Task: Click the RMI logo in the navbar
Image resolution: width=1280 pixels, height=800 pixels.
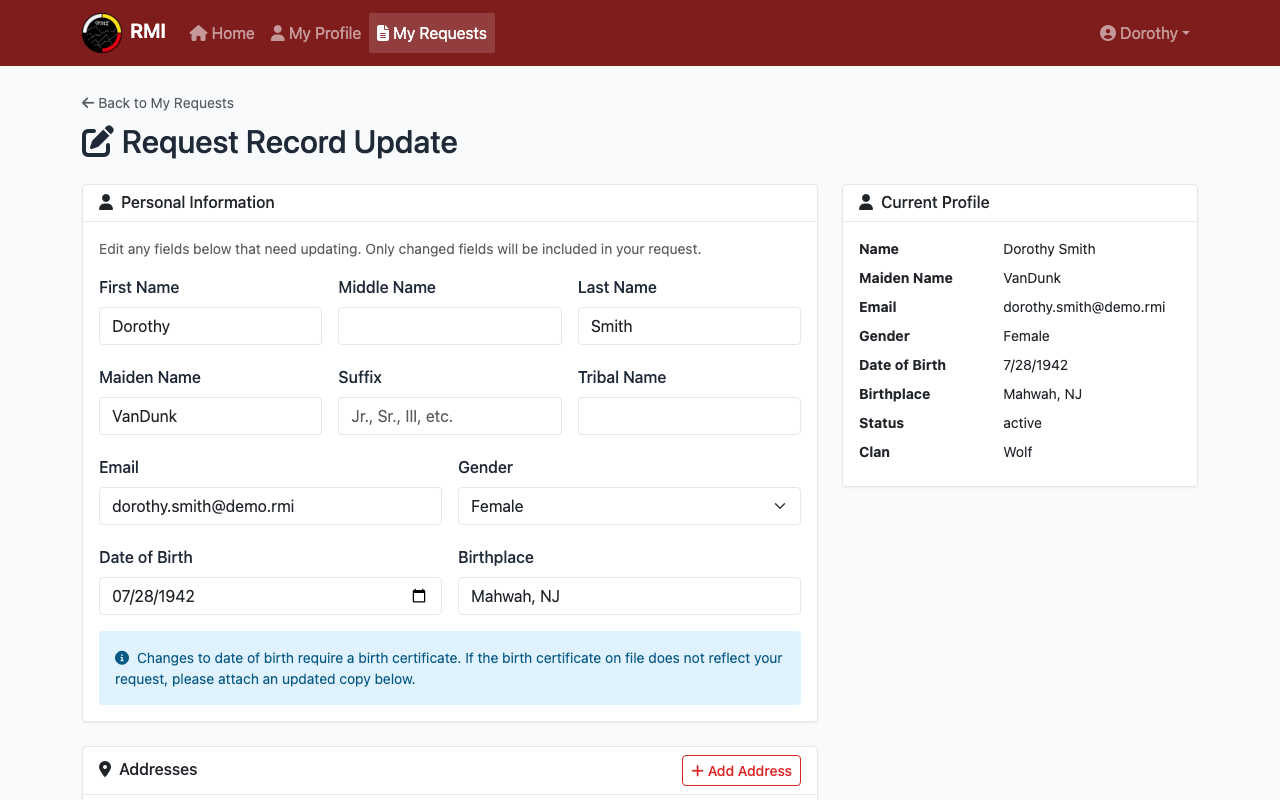Action: pos(100,32)
